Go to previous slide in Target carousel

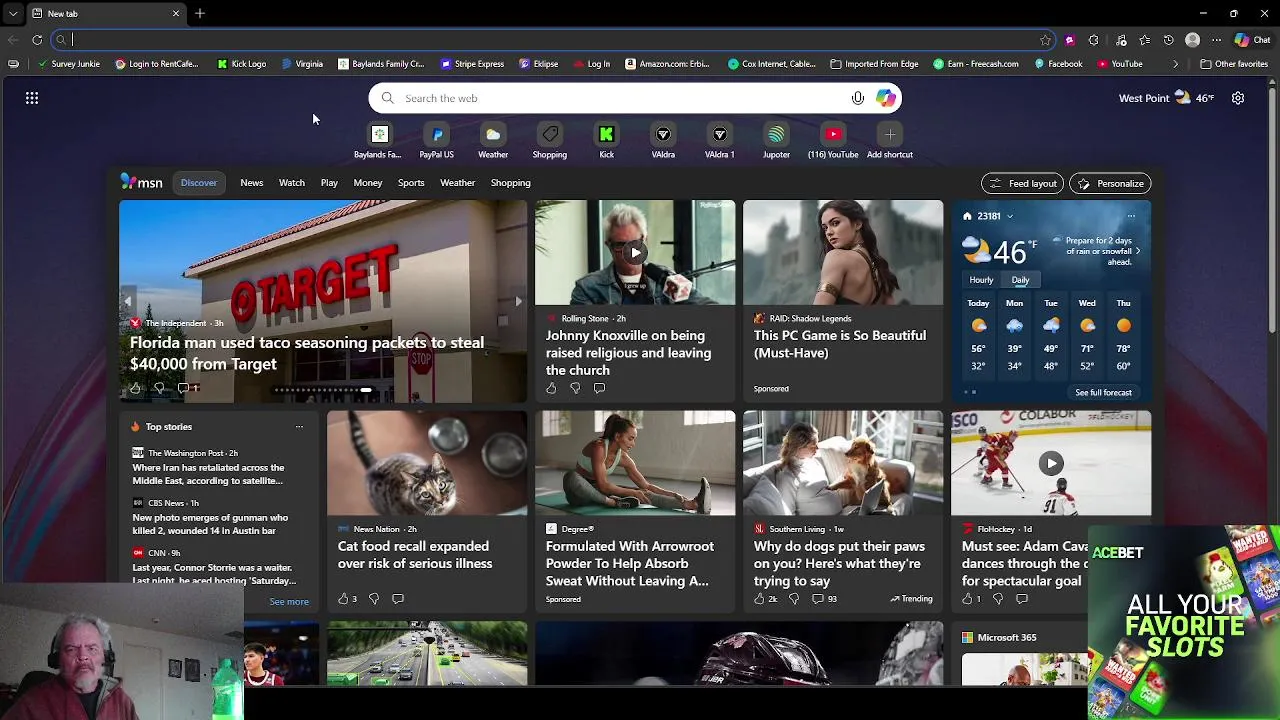tap(128, 301)
